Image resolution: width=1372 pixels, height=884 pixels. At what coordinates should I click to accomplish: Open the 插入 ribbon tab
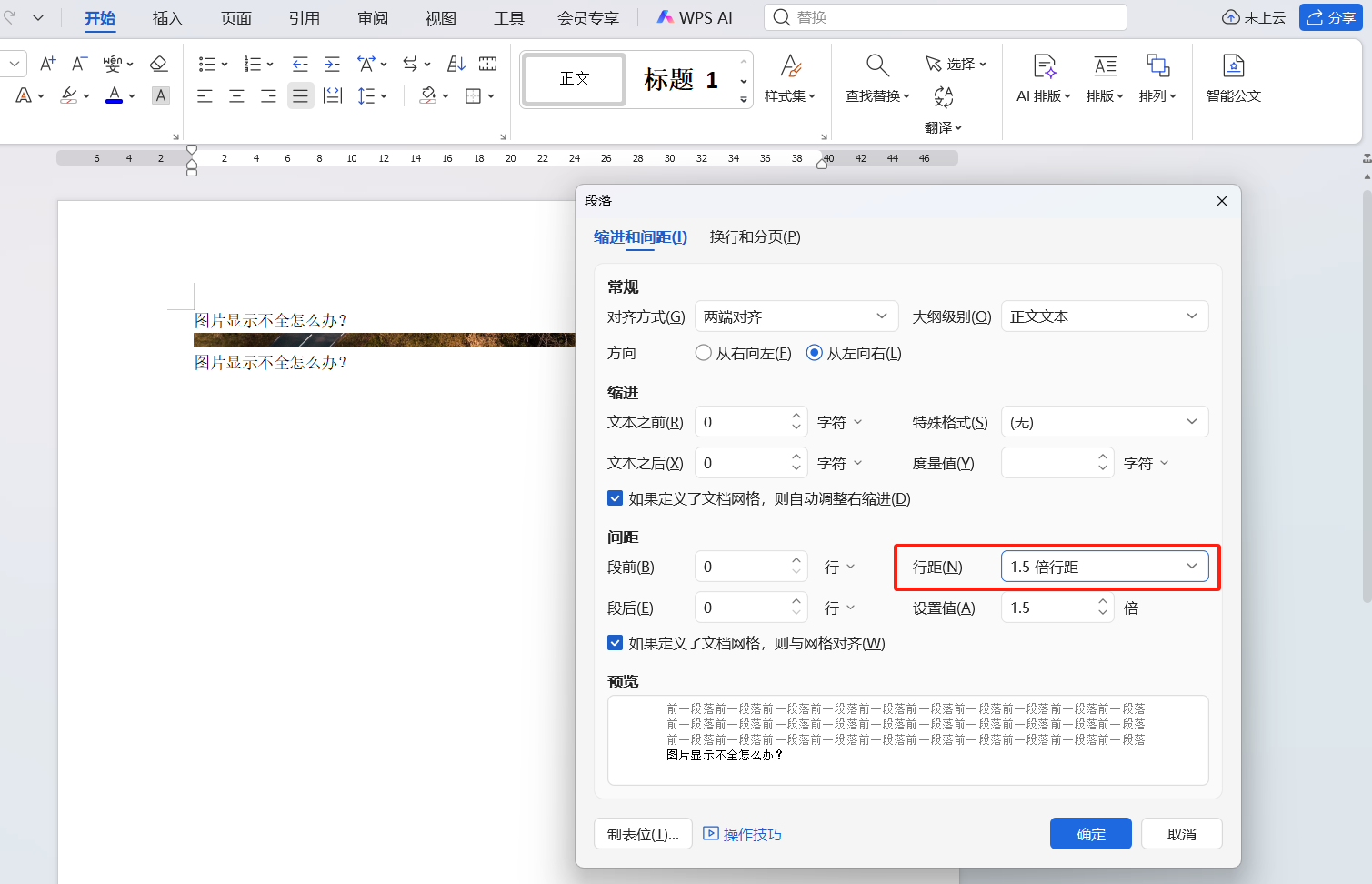click(166, 18)
